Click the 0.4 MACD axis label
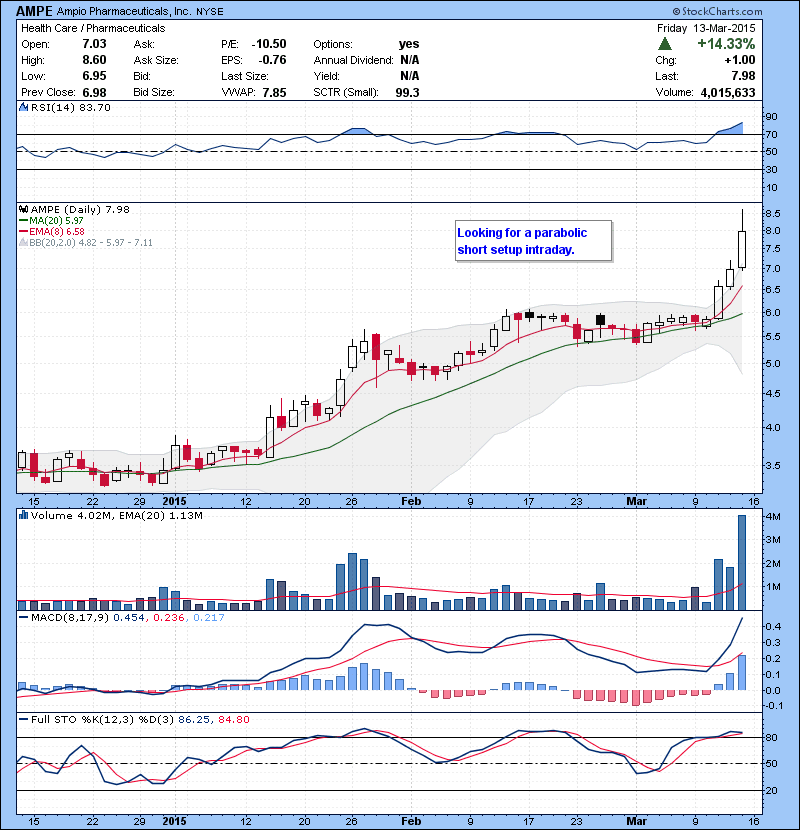This screenshot has height=830, width=800. [774, 627]
